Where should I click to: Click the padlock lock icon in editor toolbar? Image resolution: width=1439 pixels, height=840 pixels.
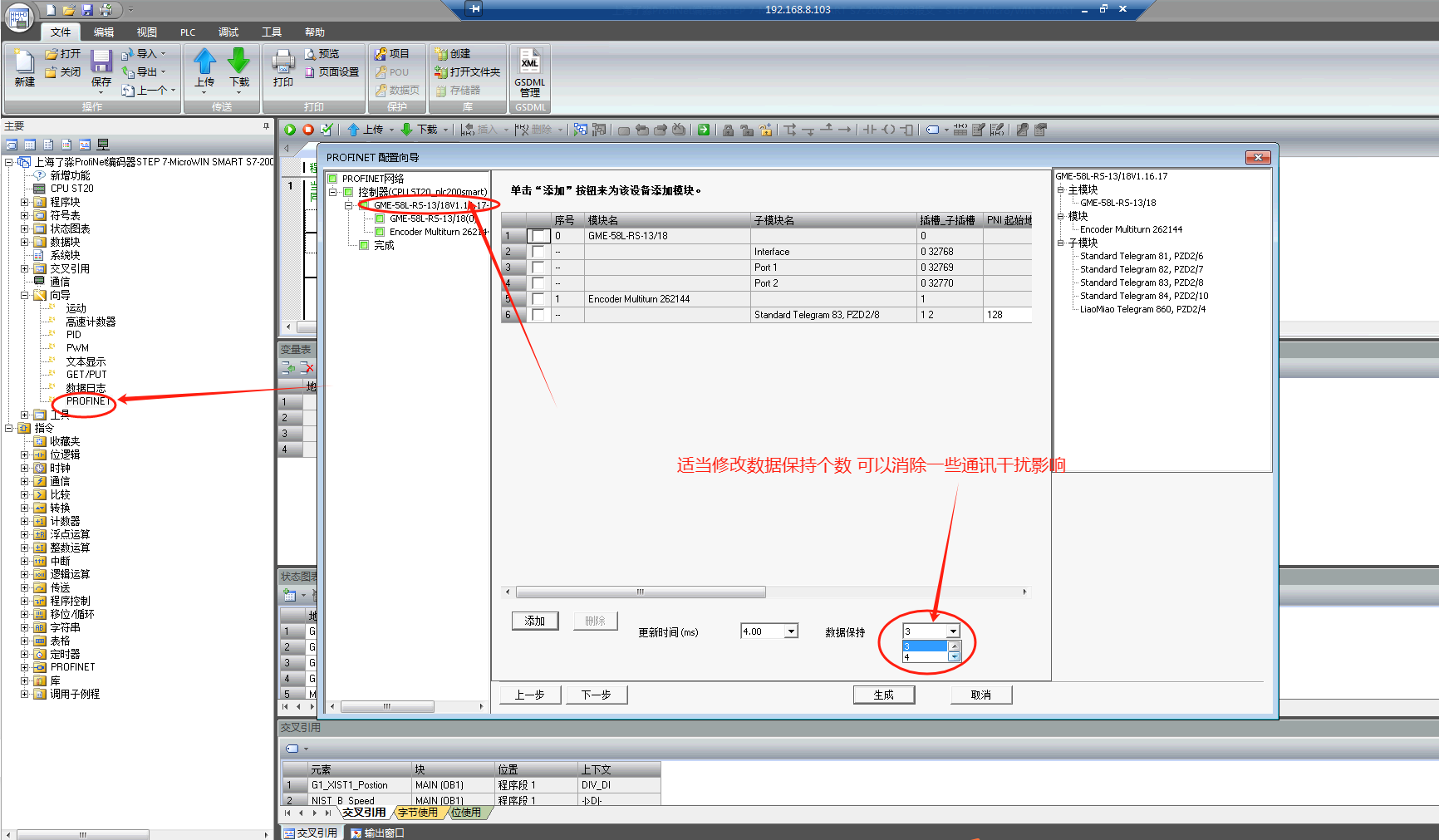point(728,130)
